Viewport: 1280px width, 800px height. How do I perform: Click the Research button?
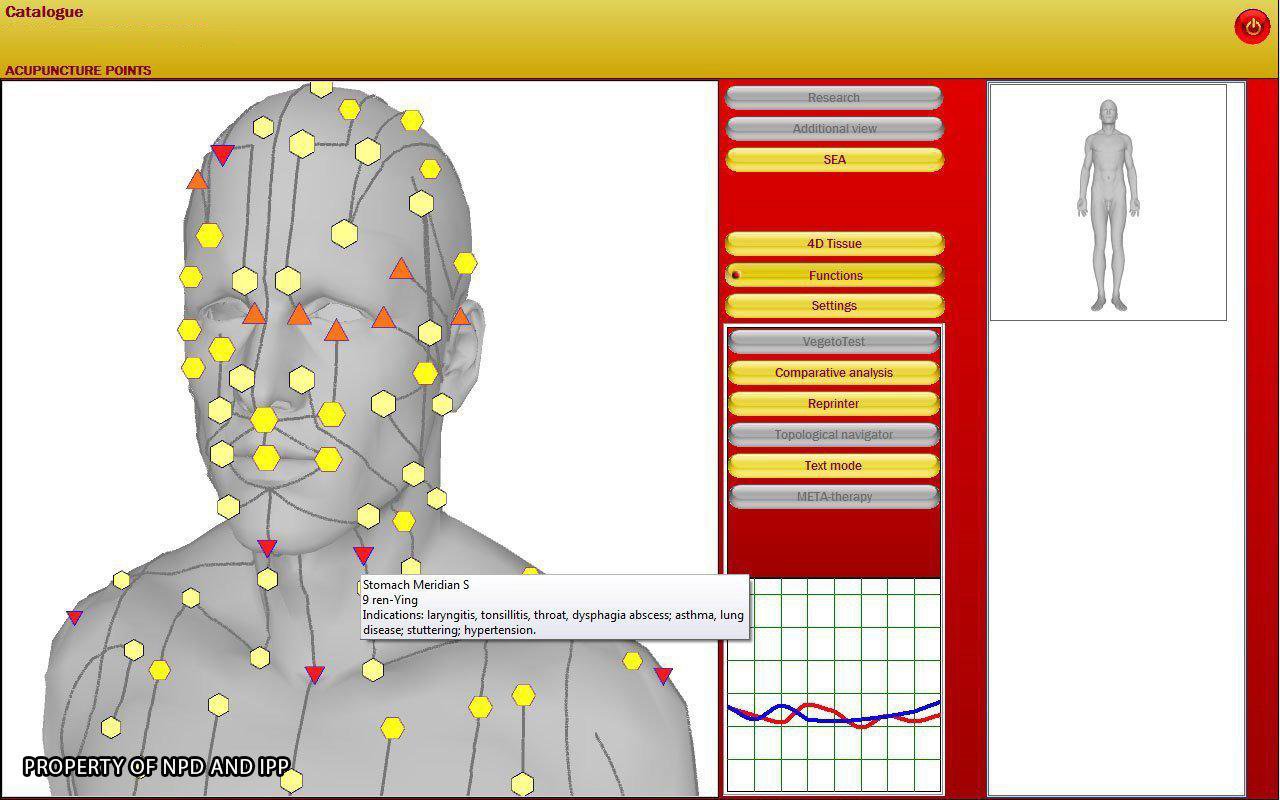coord(833,97)
